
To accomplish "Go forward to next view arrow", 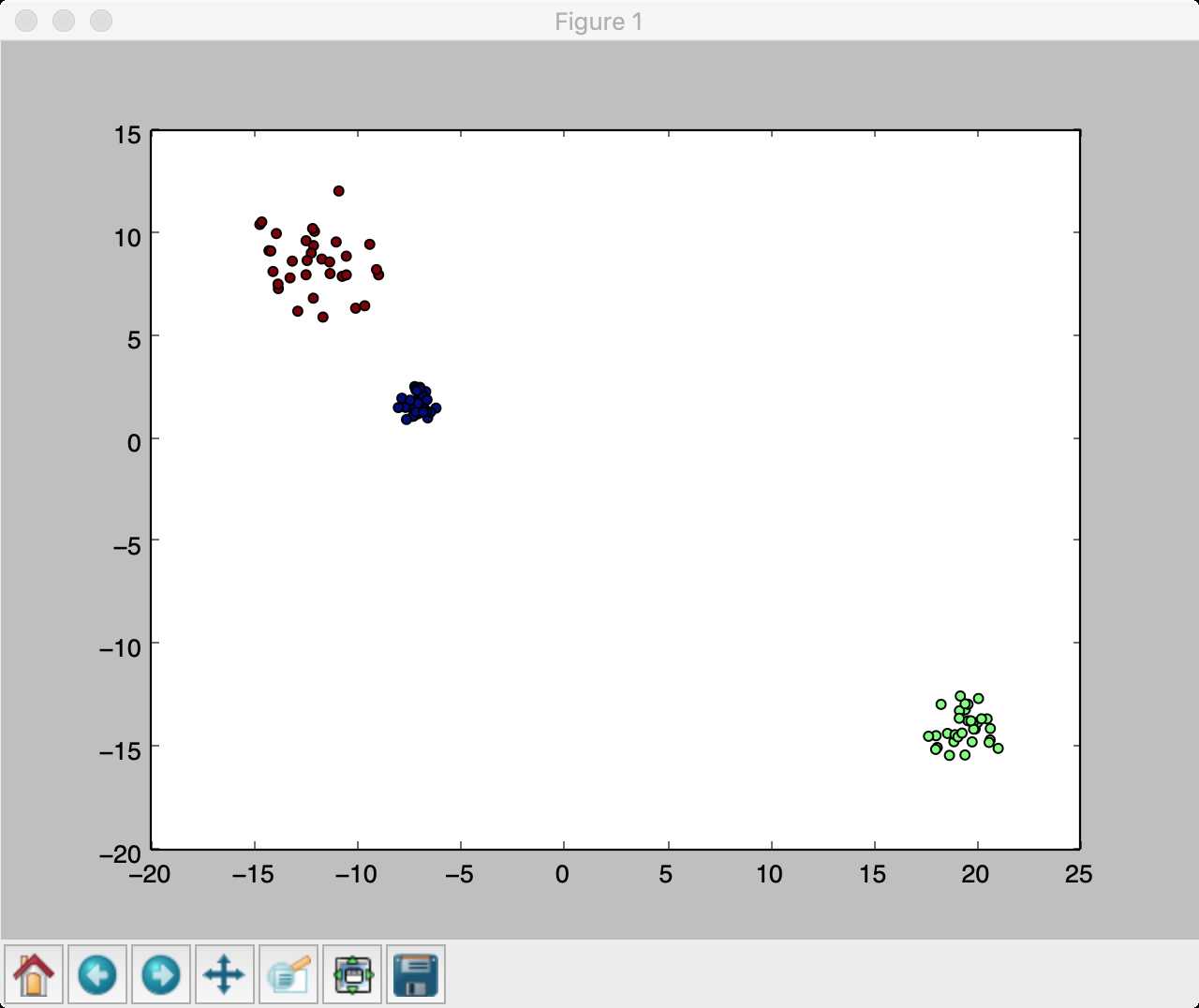I will (x=161, y=974).
